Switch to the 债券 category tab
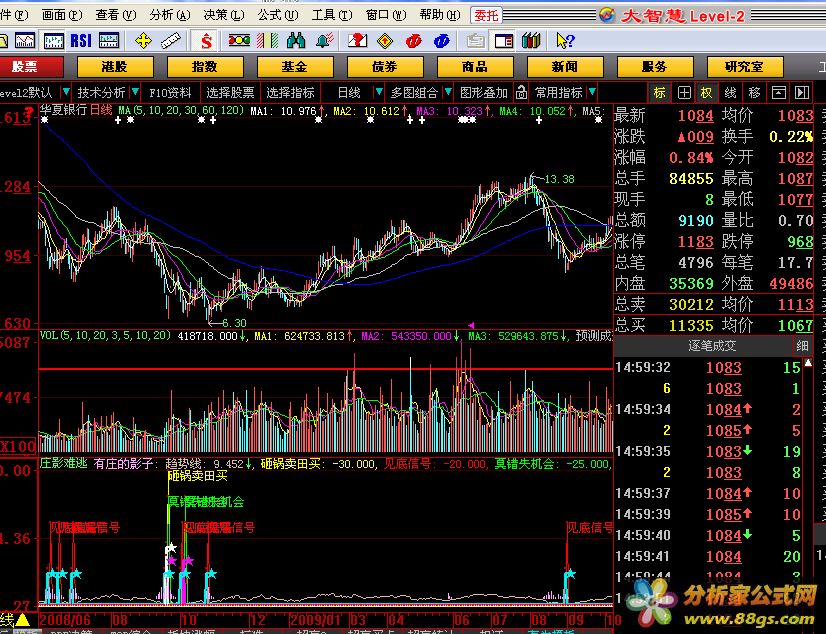Image resolution: width=826 pixels, height=634 pixels. pyautogui.click(x=385, y=67)
